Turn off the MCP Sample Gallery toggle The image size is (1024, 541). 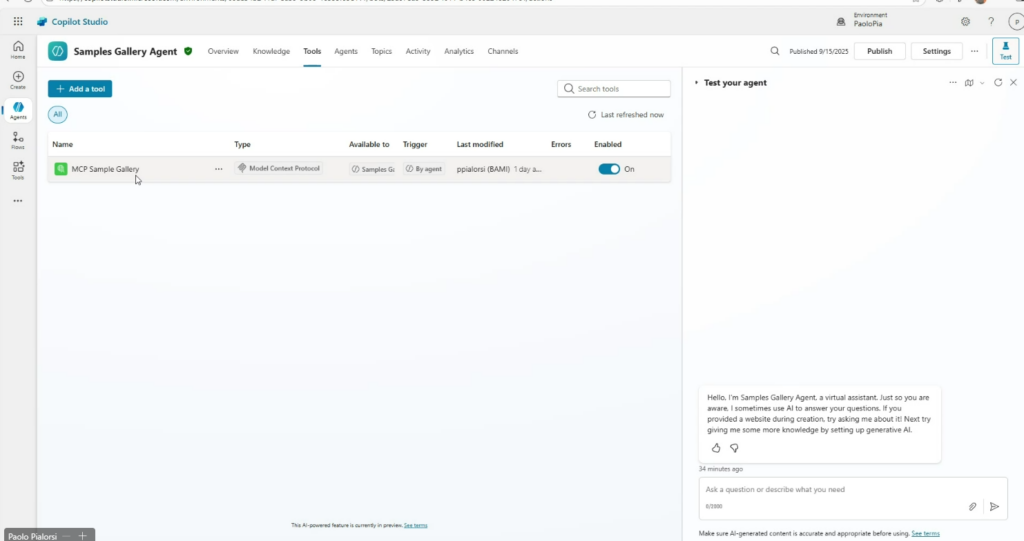point(609,169)
